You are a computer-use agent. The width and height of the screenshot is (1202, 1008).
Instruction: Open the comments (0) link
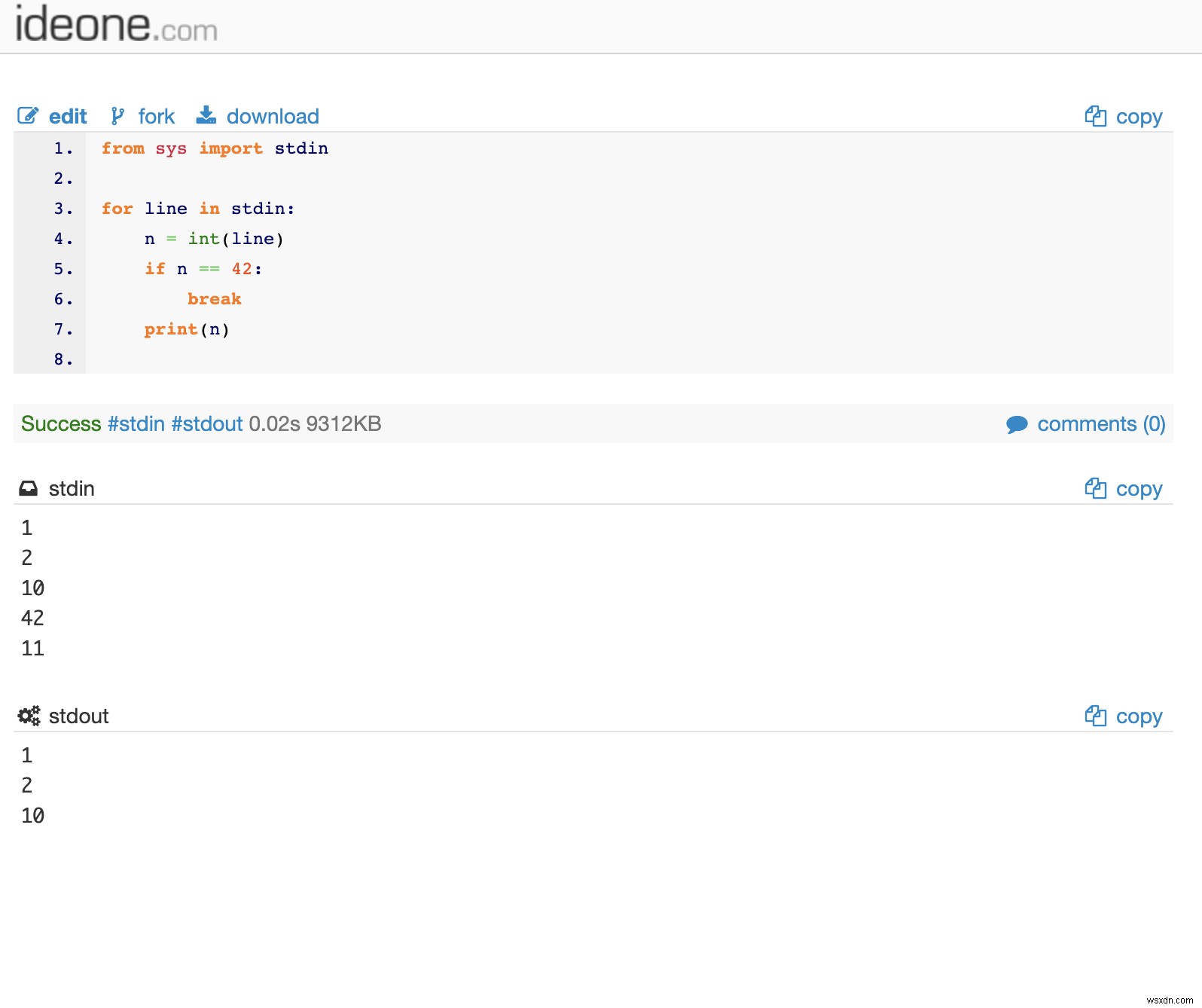pyautogui.click(x=1101, y=424)
